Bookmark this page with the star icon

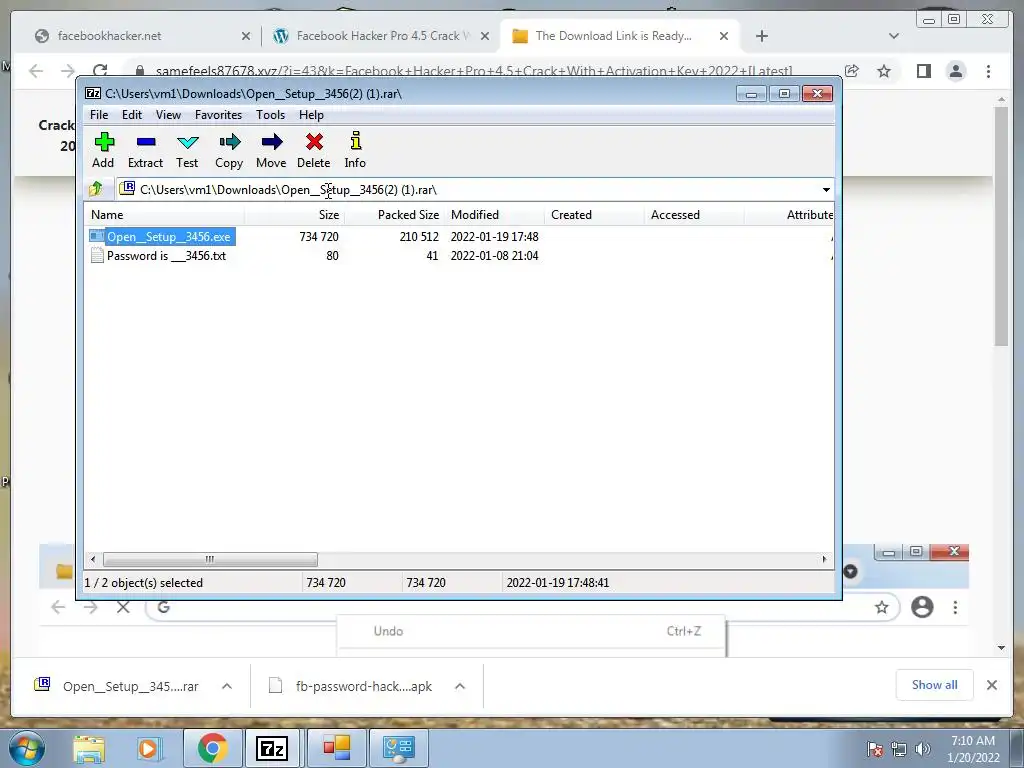click(884, 71)
